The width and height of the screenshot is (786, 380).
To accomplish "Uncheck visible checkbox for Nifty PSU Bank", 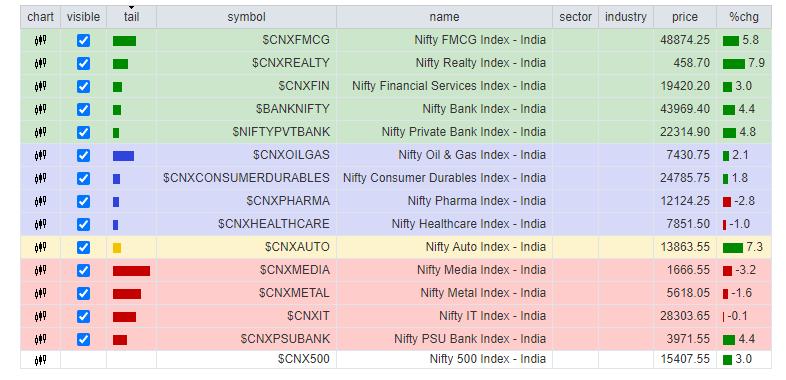I will click(x=83, y=339).
